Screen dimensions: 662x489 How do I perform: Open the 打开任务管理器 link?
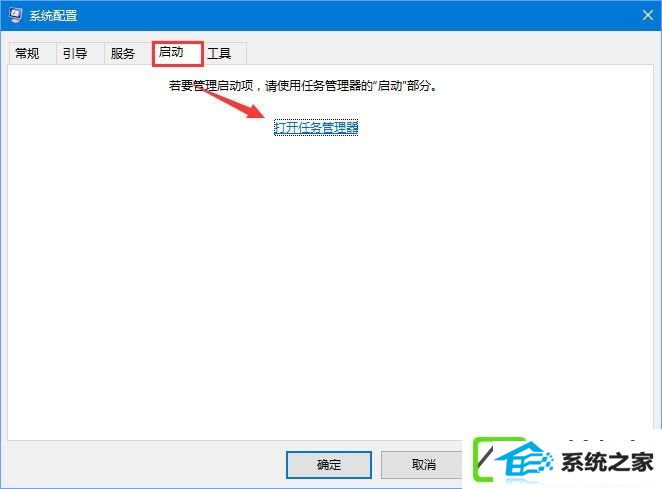click(316, 128)
